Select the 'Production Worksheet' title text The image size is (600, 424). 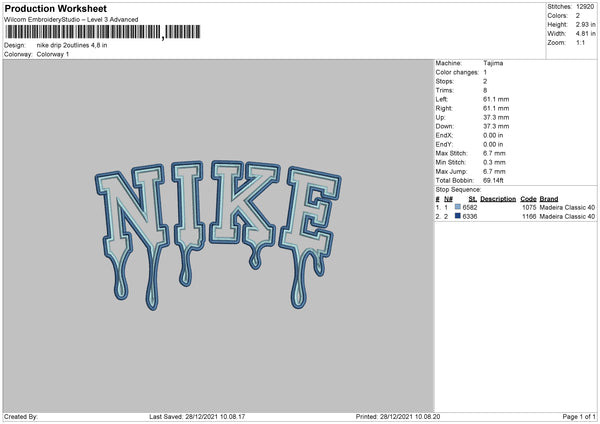tap(55, 8)
